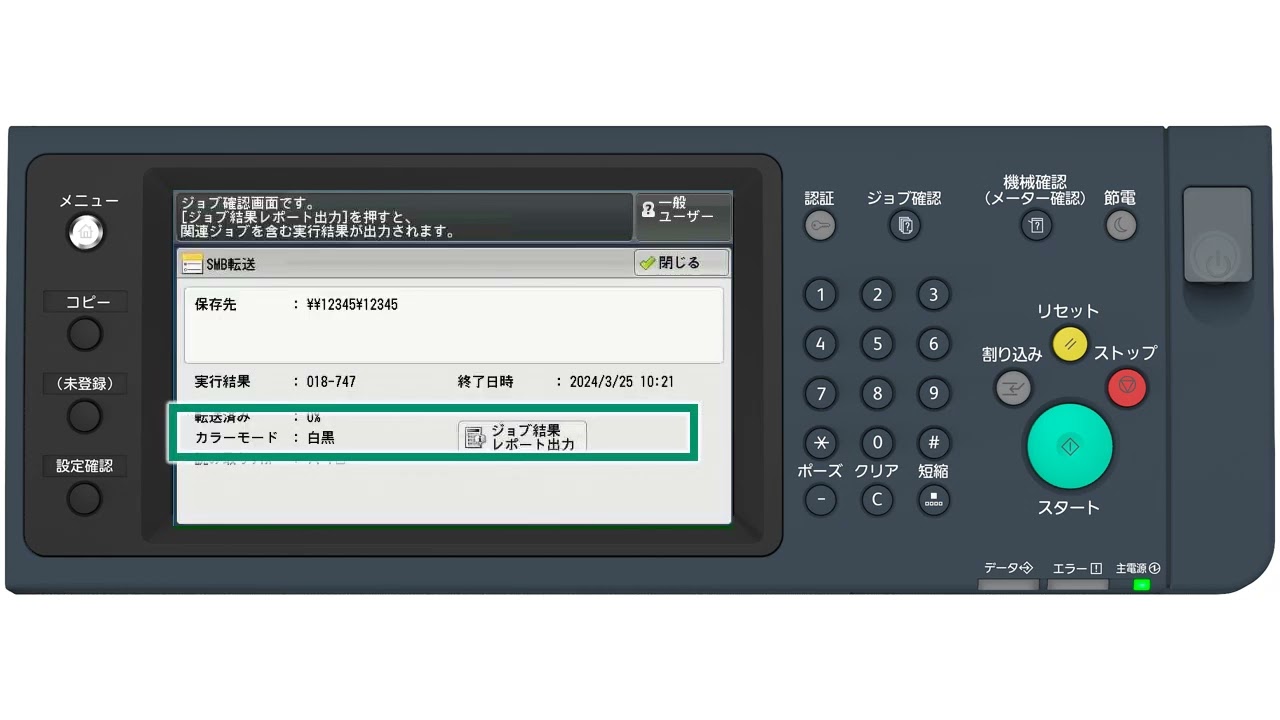Select the データ indicator lamp

(x=1008, y=584)
